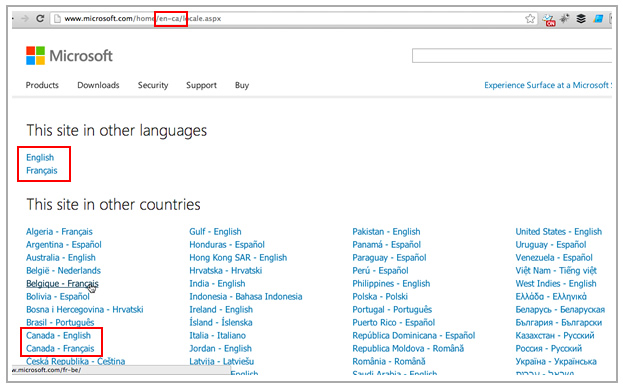Open Uruguay - Español site
This screenshot has width=623, height=388.
[551, 245]
